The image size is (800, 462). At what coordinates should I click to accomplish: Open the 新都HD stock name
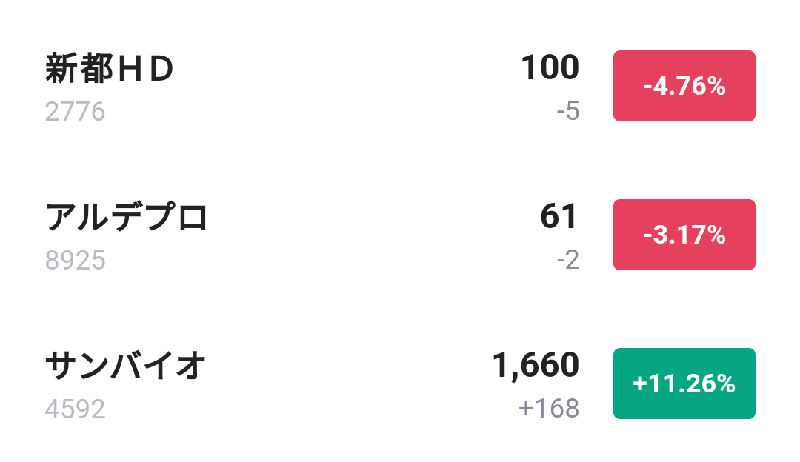pos(110,70)
